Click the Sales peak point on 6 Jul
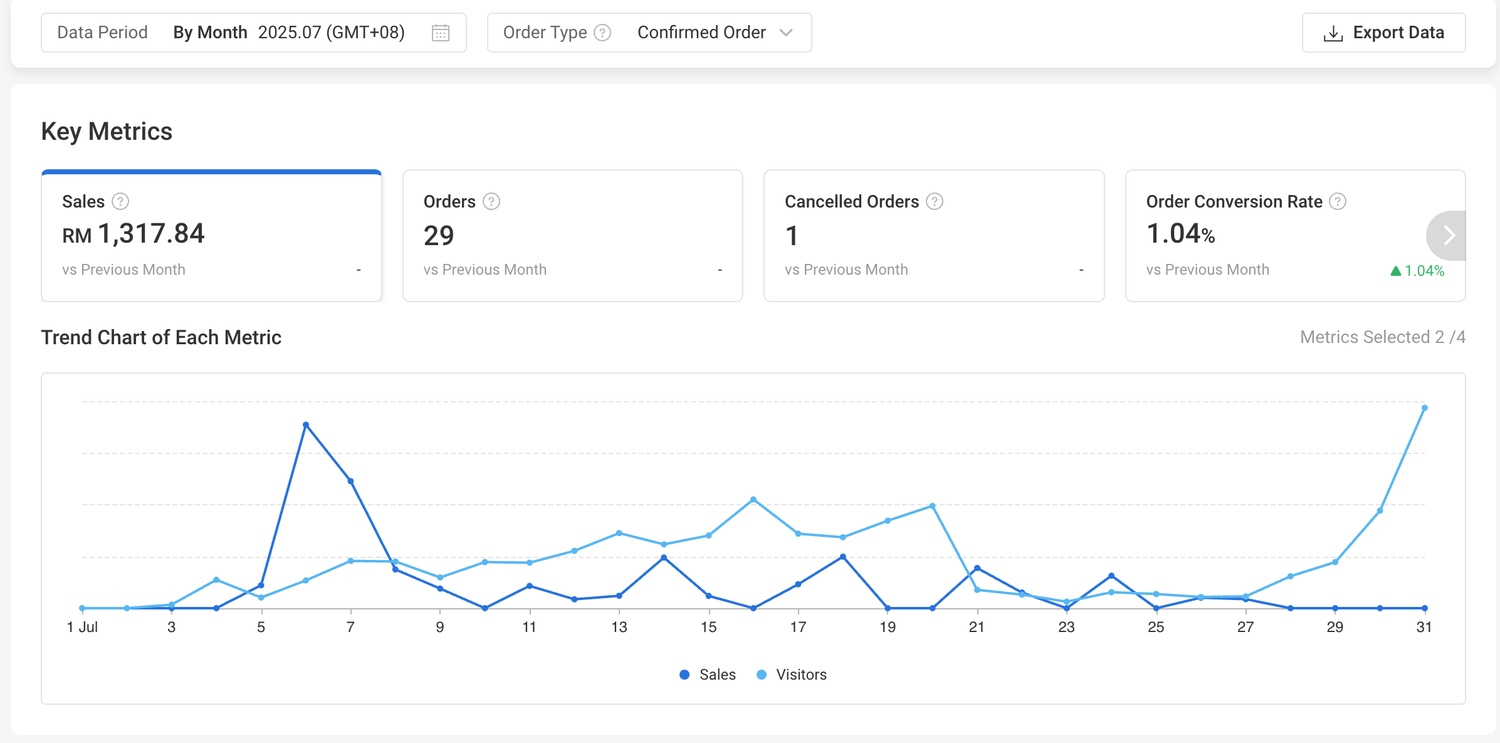1500x743 pixels. click(306, 425)
